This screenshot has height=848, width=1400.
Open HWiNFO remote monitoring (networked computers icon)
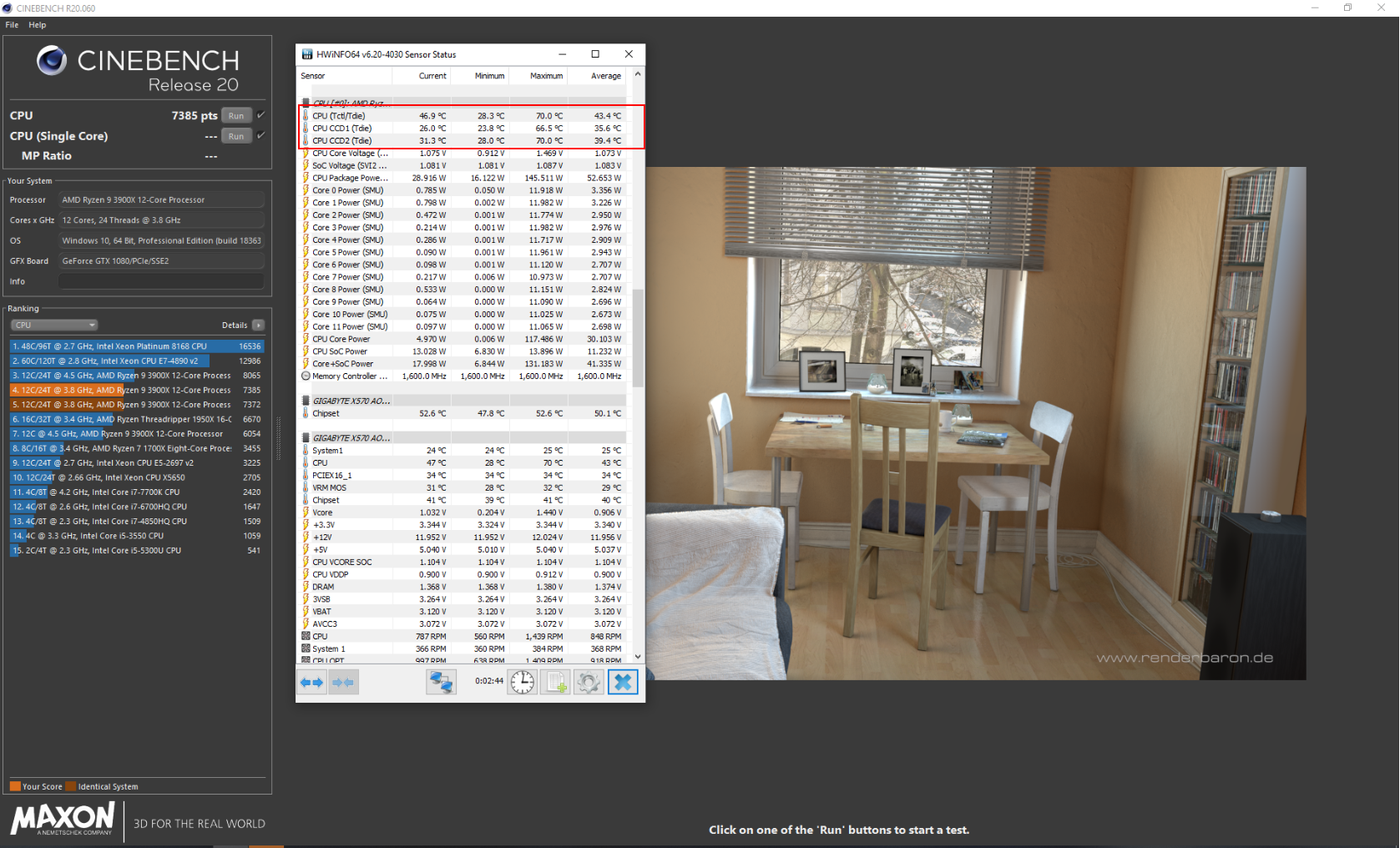pyautogui.click(x=441, y=682)
